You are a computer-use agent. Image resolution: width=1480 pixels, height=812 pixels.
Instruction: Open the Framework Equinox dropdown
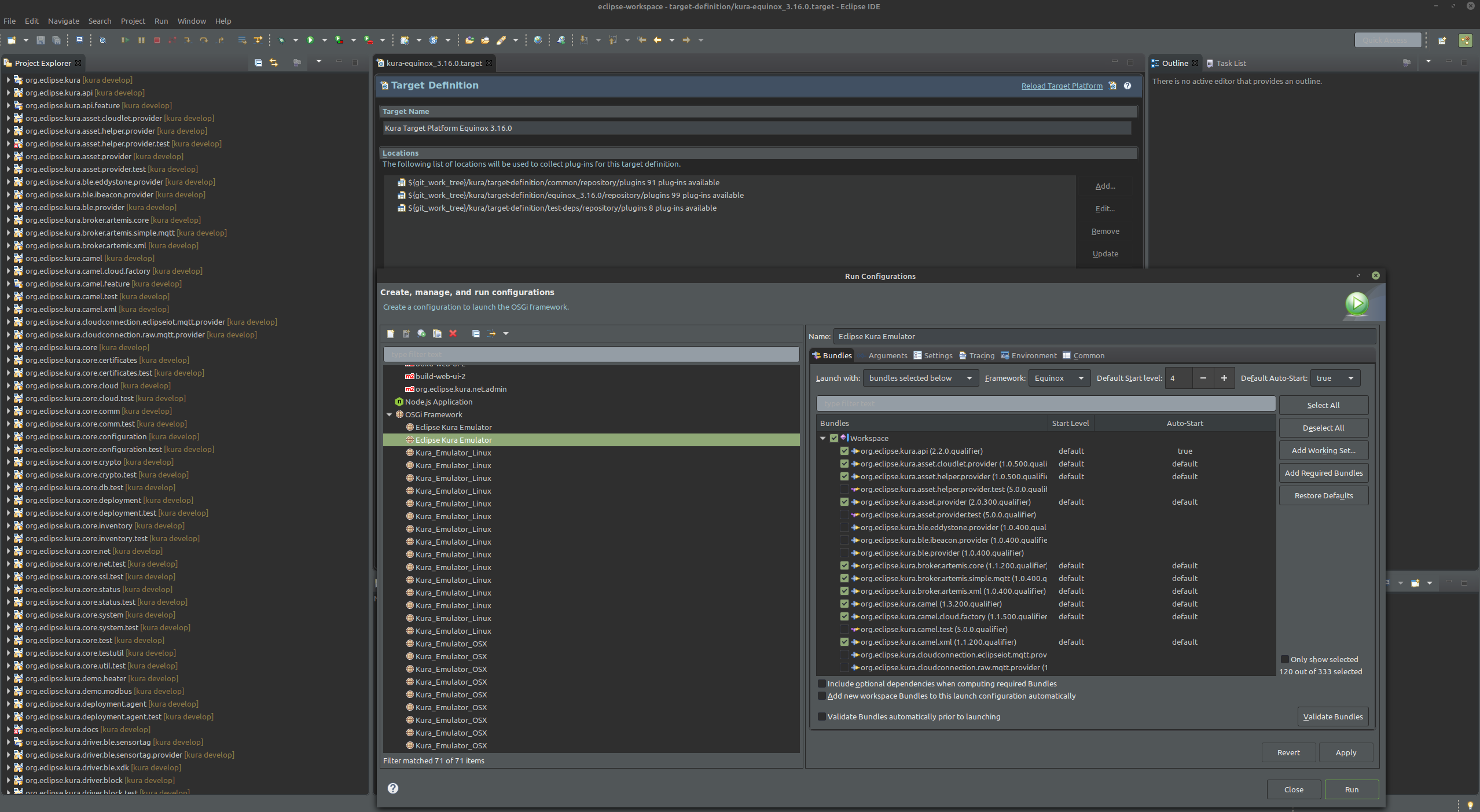click(1058, 378)
